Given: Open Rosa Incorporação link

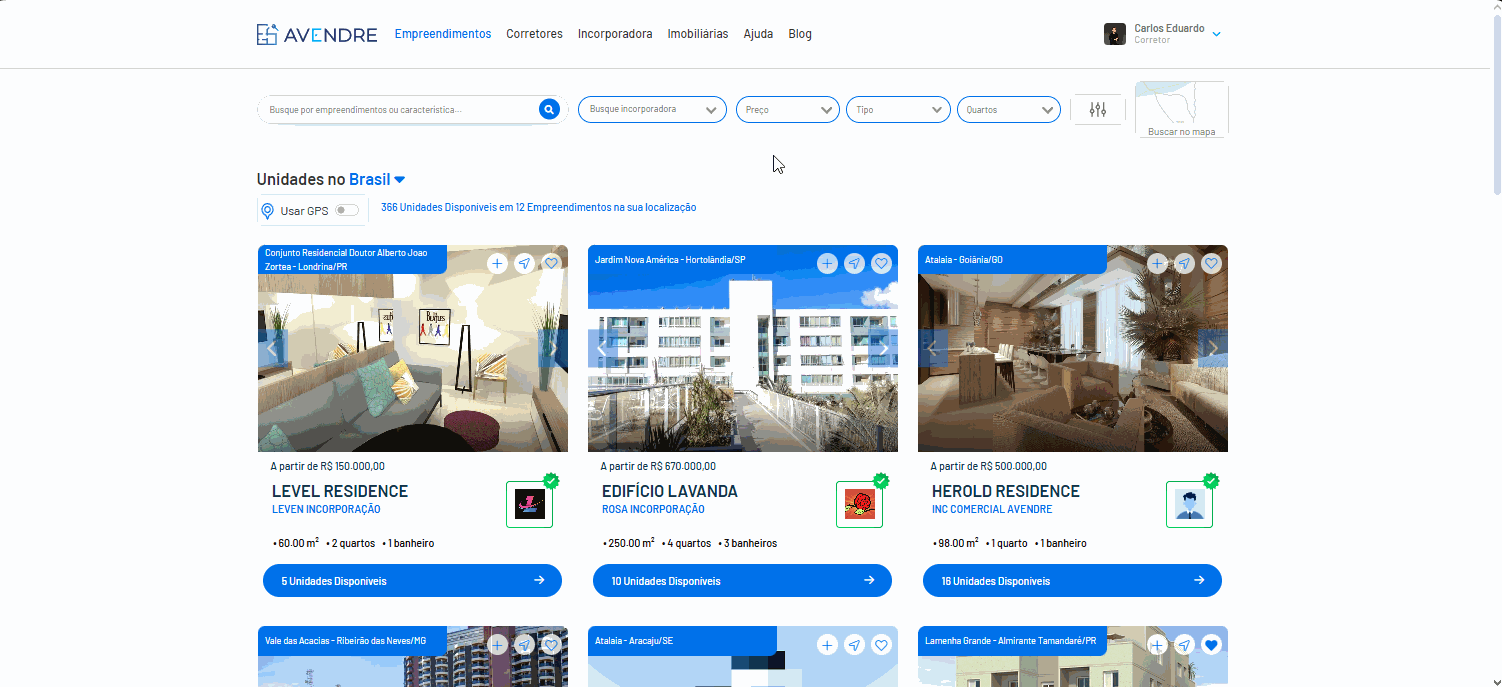Looking at the screenshot, I should coord(653,510).
